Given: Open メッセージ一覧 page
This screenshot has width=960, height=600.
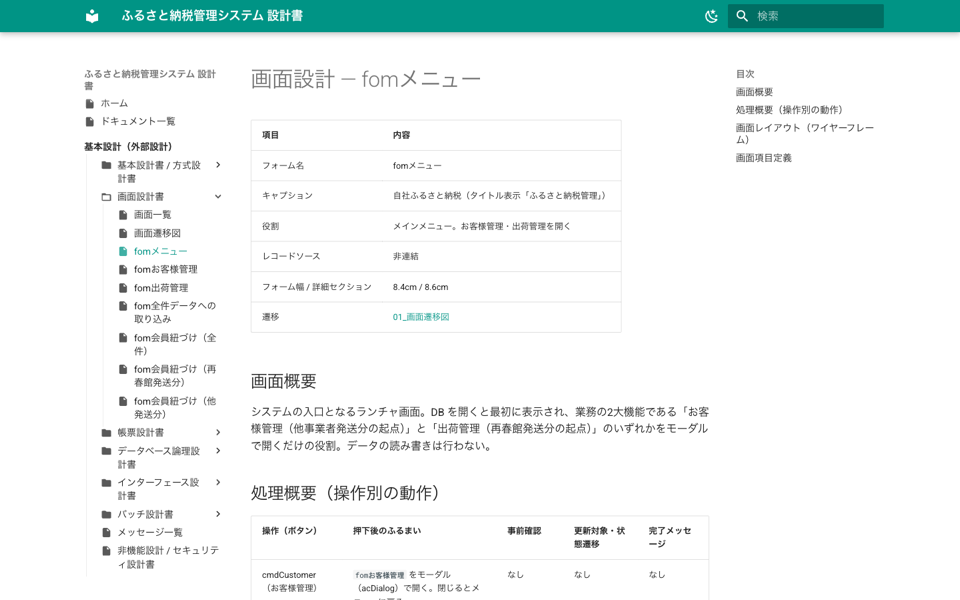Looking at the screenshot, I should 150,533.
